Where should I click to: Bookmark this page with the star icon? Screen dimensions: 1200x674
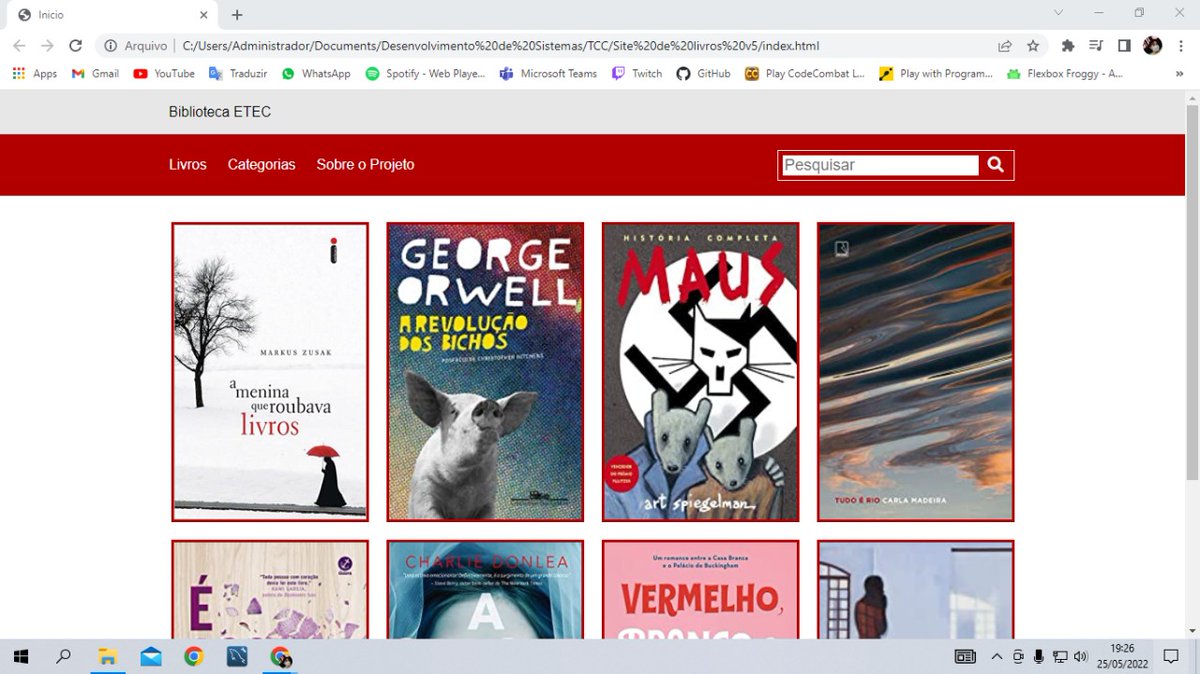(1033, 45)
